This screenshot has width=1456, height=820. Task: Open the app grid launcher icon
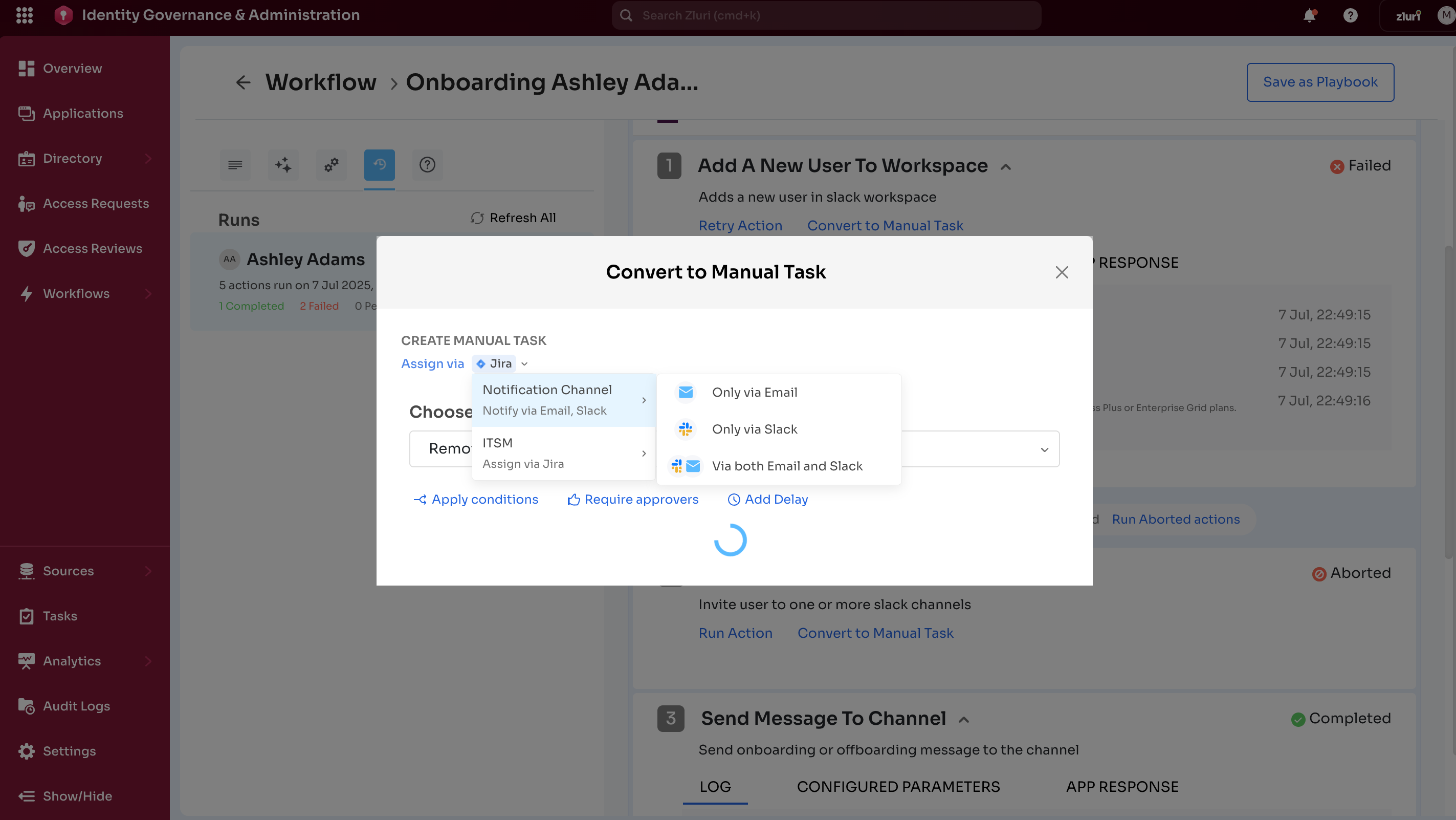25,15
